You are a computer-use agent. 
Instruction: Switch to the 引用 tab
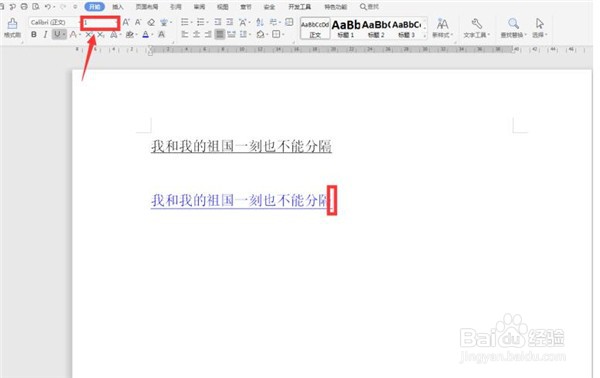pyautogui.click(x=176, y=7)
